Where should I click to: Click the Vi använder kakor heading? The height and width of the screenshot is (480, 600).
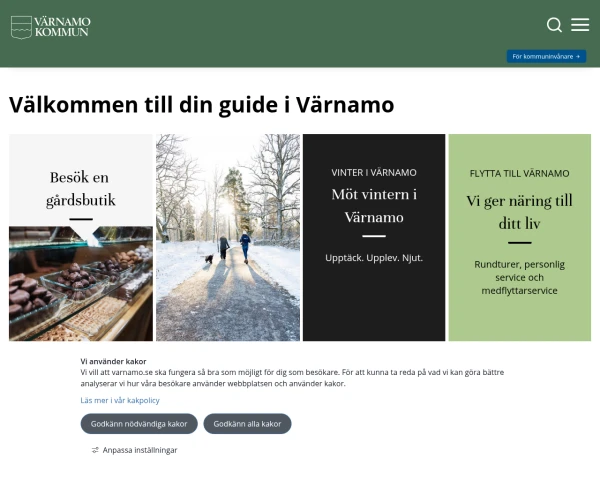[113, 361]
